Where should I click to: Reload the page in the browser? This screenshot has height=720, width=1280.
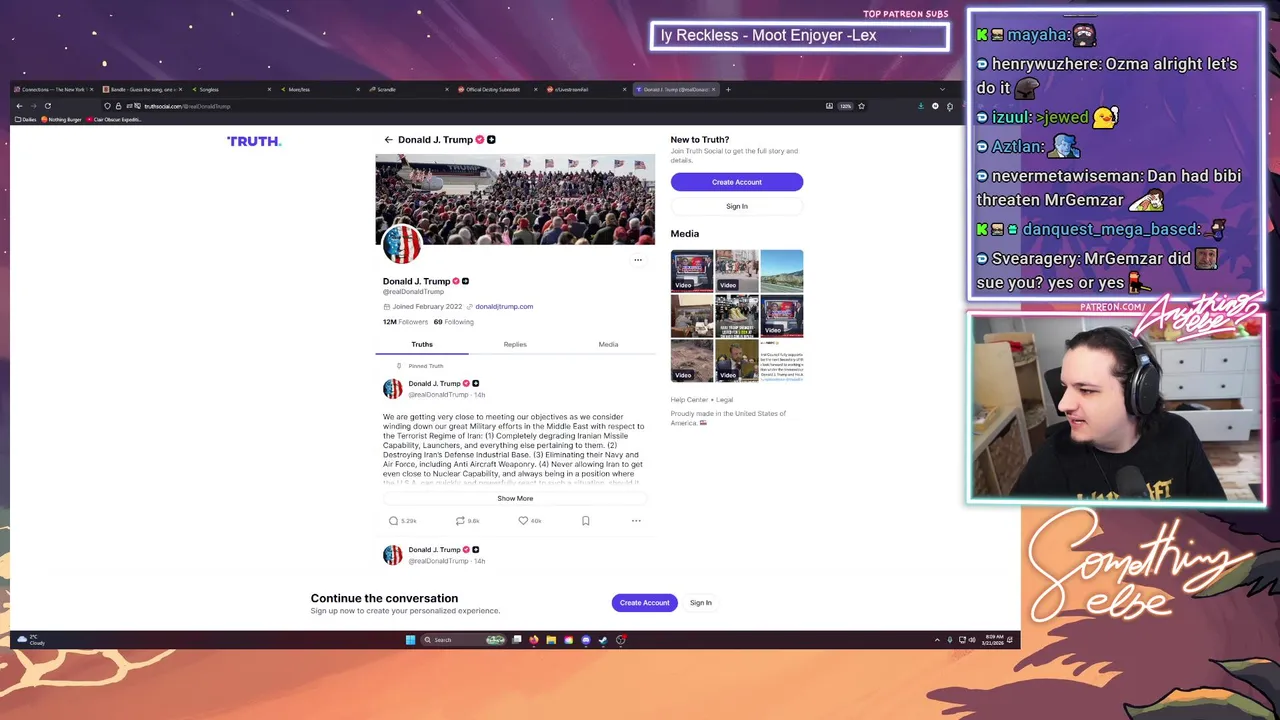coord(48,106)
